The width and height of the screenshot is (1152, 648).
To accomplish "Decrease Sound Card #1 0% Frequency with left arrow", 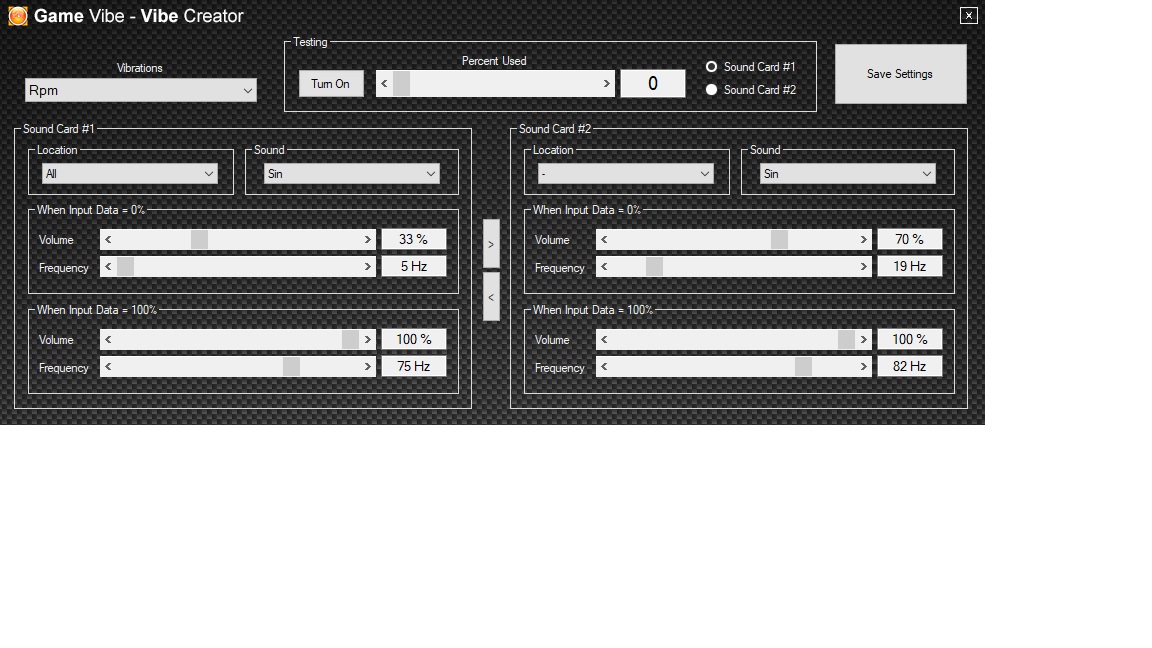I will (108, 267).
